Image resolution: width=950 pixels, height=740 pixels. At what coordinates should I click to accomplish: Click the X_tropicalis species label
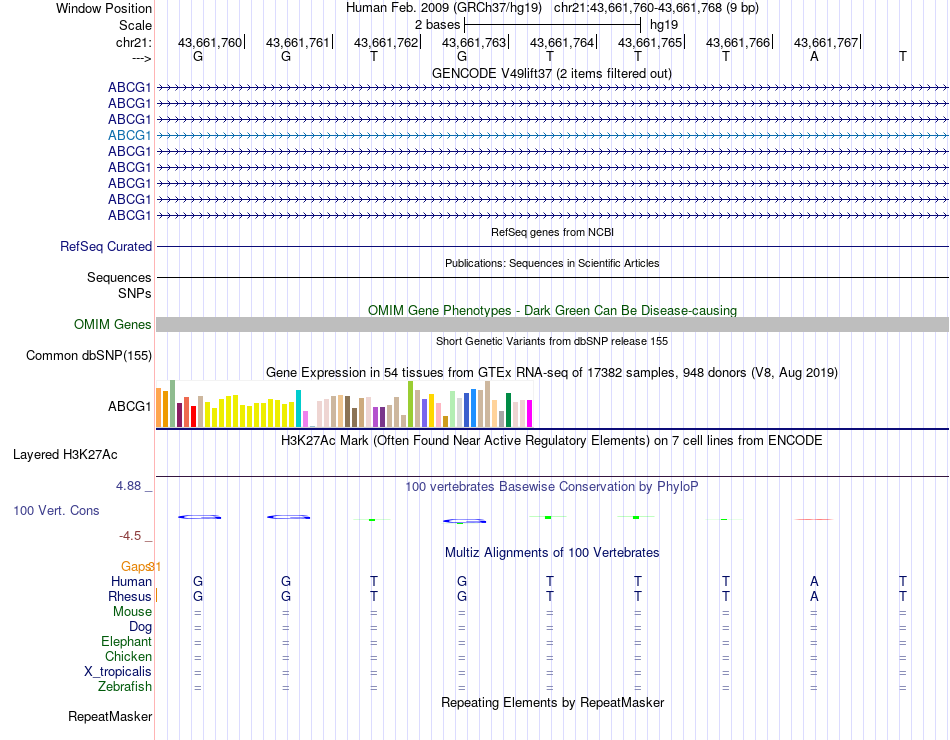point(118,672)
